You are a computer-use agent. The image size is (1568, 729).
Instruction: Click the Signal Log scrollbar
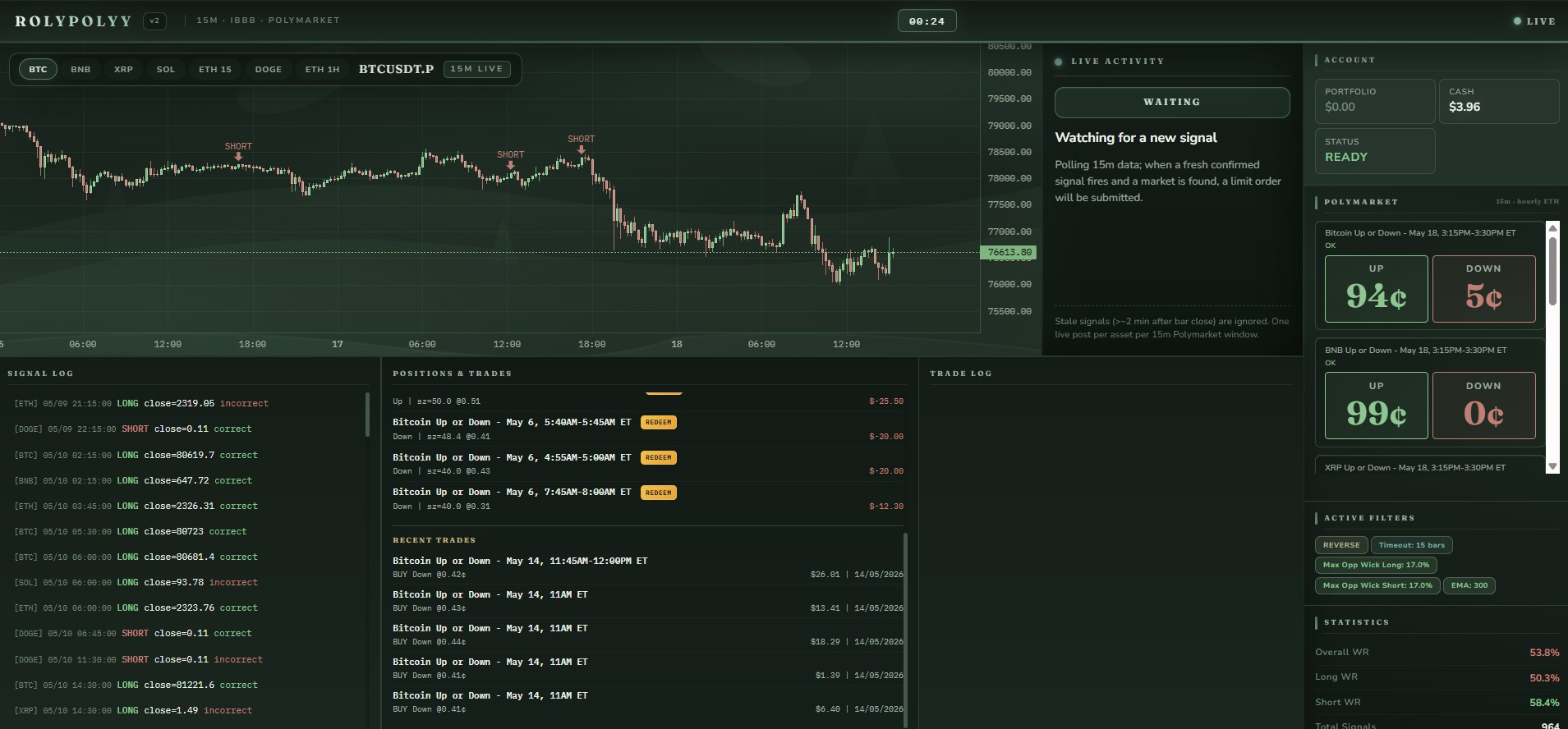pos(367,415)
